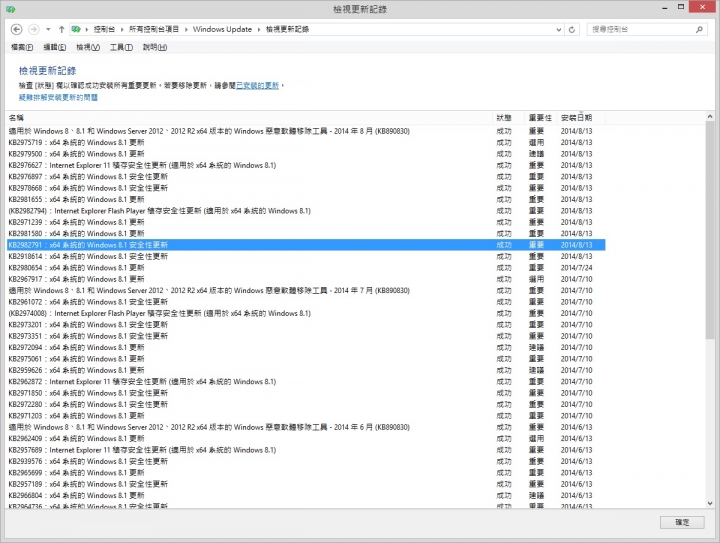The image size is (720, 543).
Task: Click the Refresh button in the address bar
Action: 572,29
